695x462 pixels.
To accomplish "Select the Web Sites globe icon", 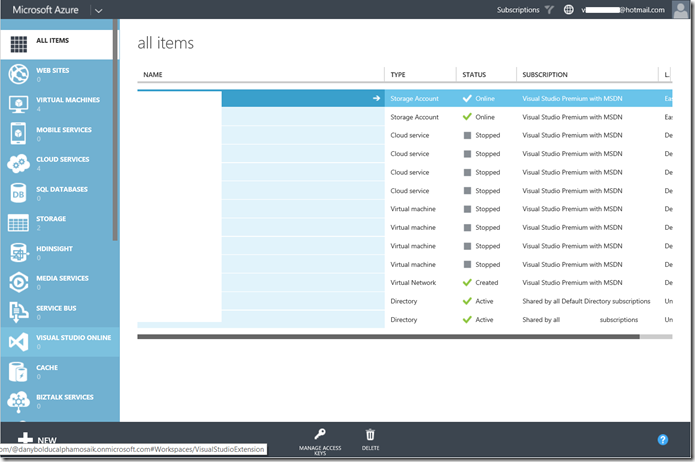I will pos(19,74).
